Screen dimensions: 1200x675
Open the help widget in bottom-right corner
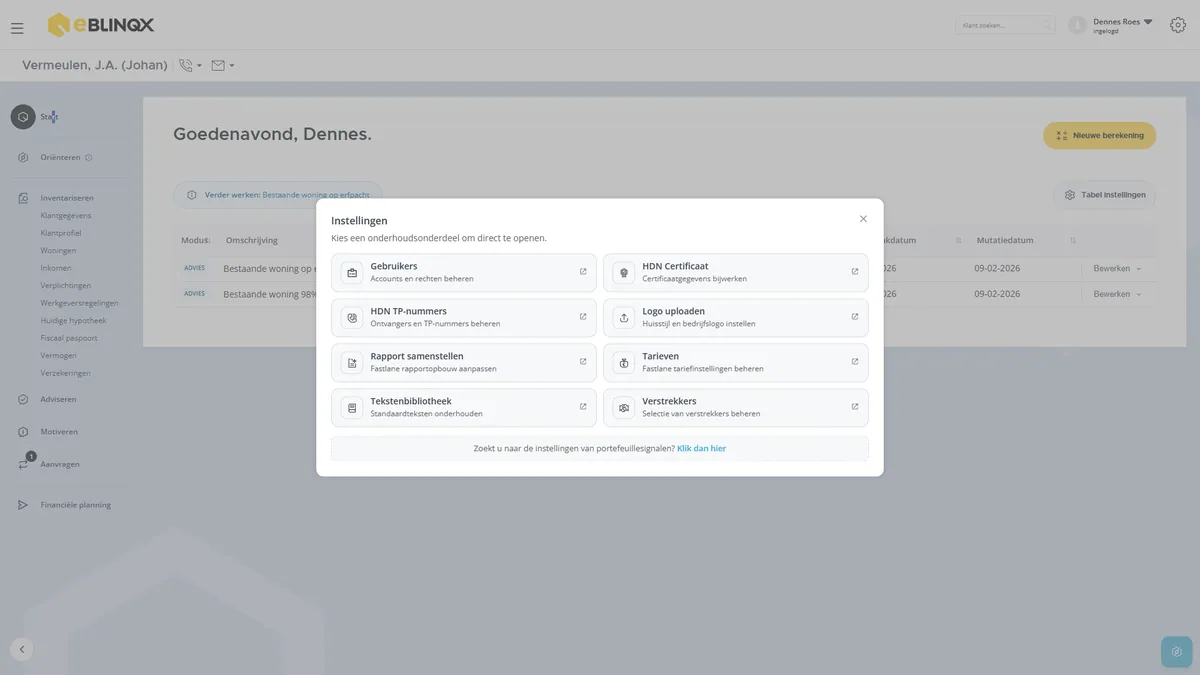coord(1177,652)
